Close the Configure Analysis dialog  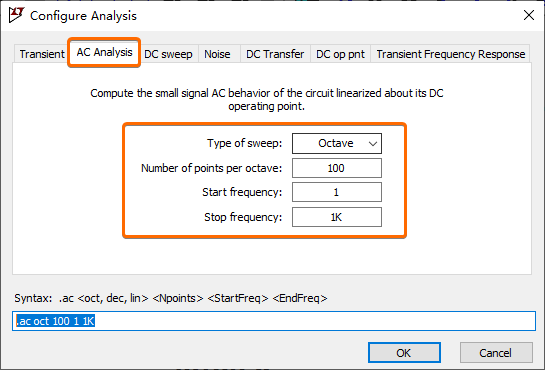529,15
